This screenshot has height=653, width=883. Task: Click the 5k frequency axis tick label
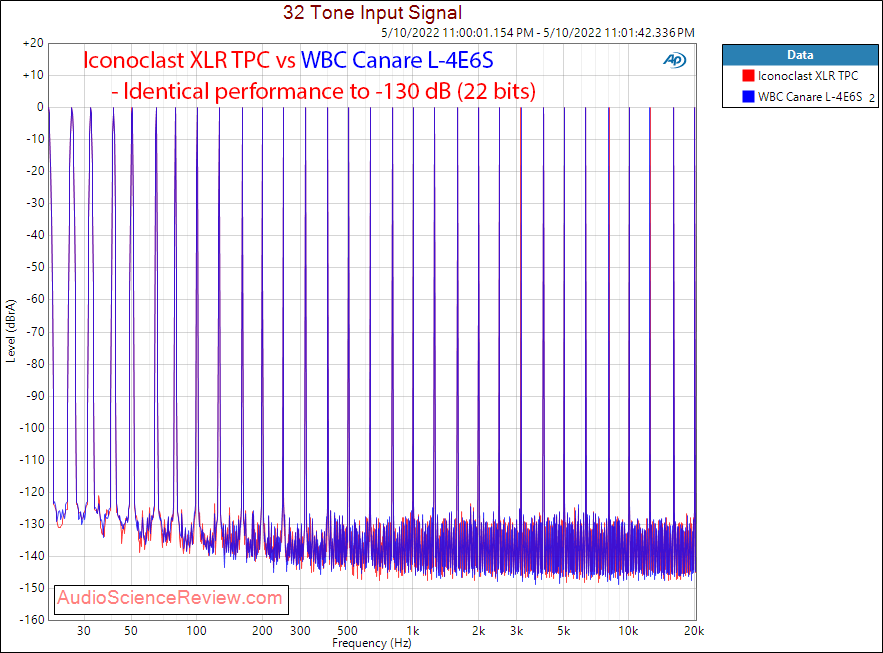564,631
